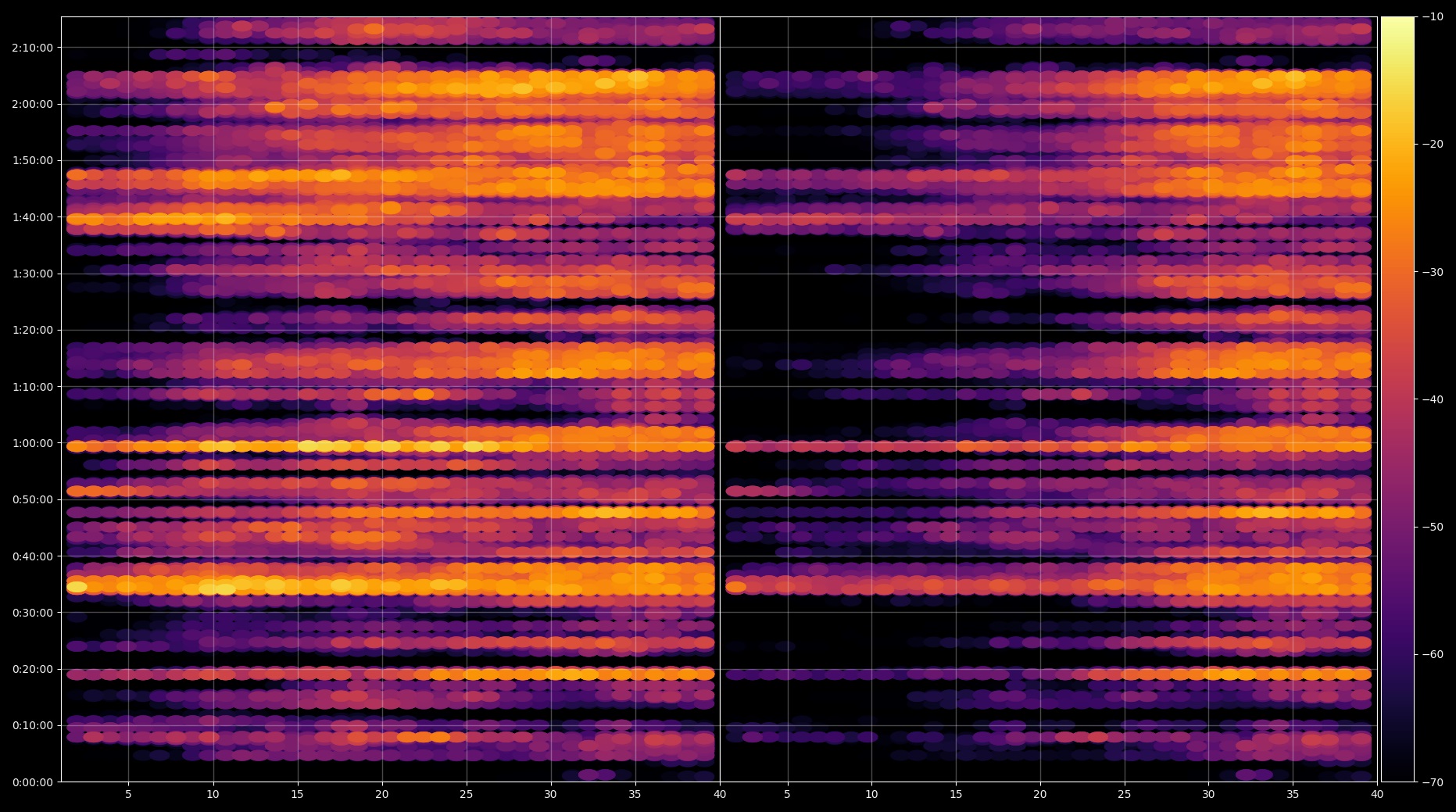Click the 1:00:00 y-axis tick label

[x=32, y=443]
